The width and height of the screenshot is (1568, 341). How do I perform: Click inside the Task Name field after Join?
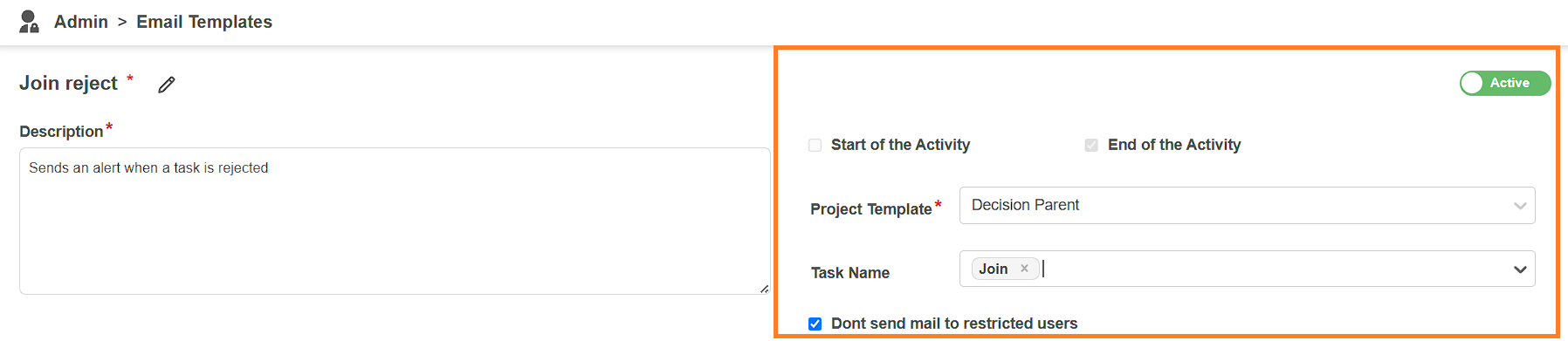coord(1275,269)
